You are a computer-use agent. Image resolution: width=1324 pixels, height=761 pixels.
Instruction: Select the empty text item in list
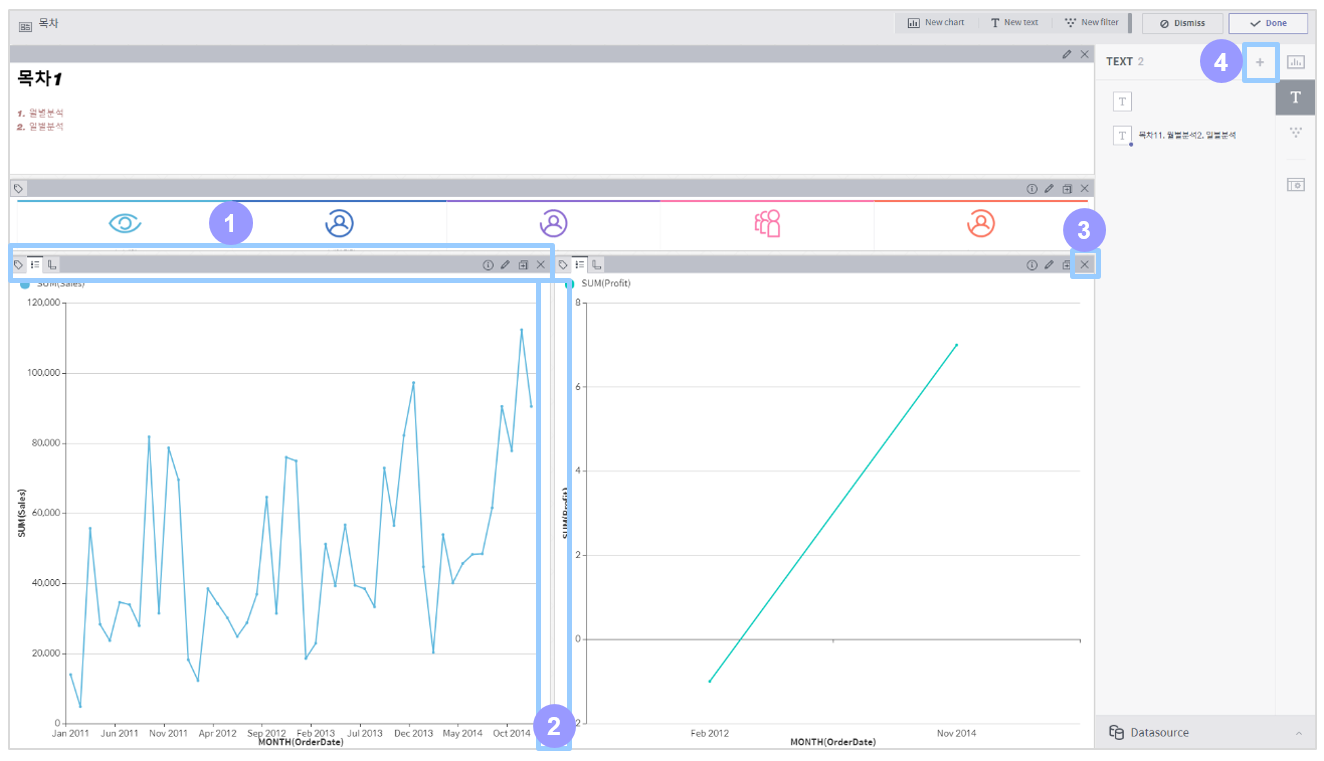(x=1122, y=101)
